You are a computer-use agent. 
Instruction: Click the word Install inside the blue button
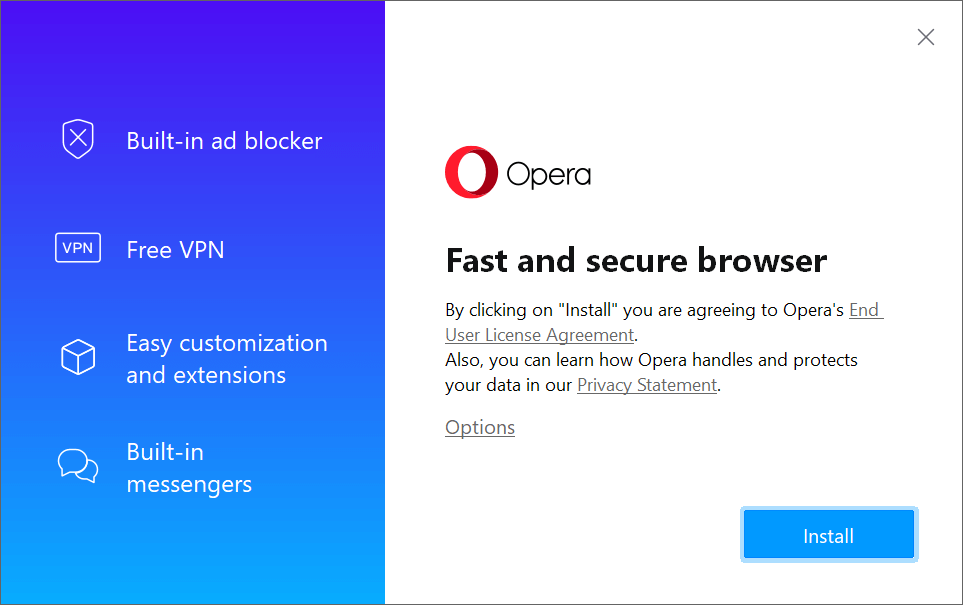click(828, 535)
